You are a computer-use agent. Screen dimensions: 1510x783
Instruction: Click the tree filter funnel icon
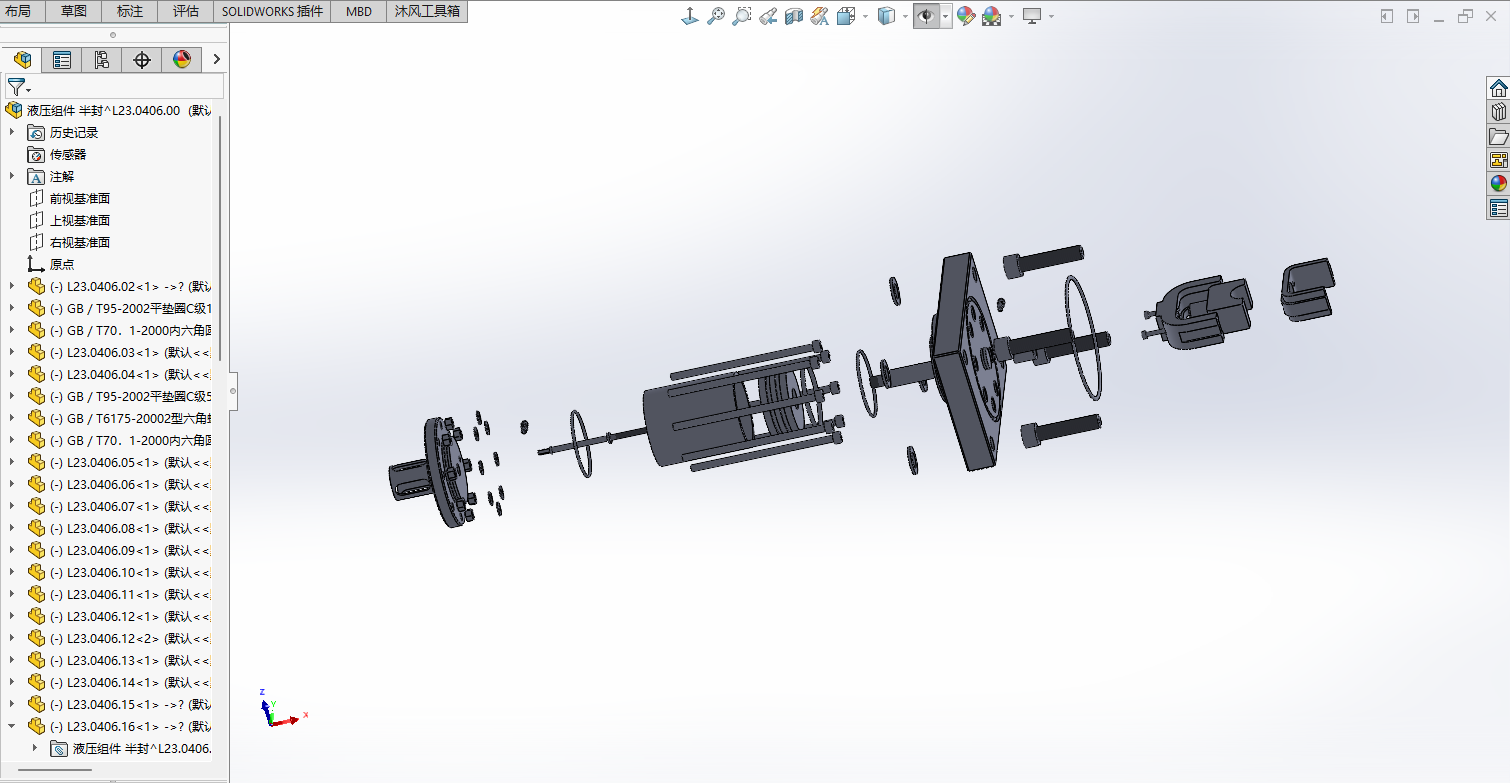tap(18, 87)
